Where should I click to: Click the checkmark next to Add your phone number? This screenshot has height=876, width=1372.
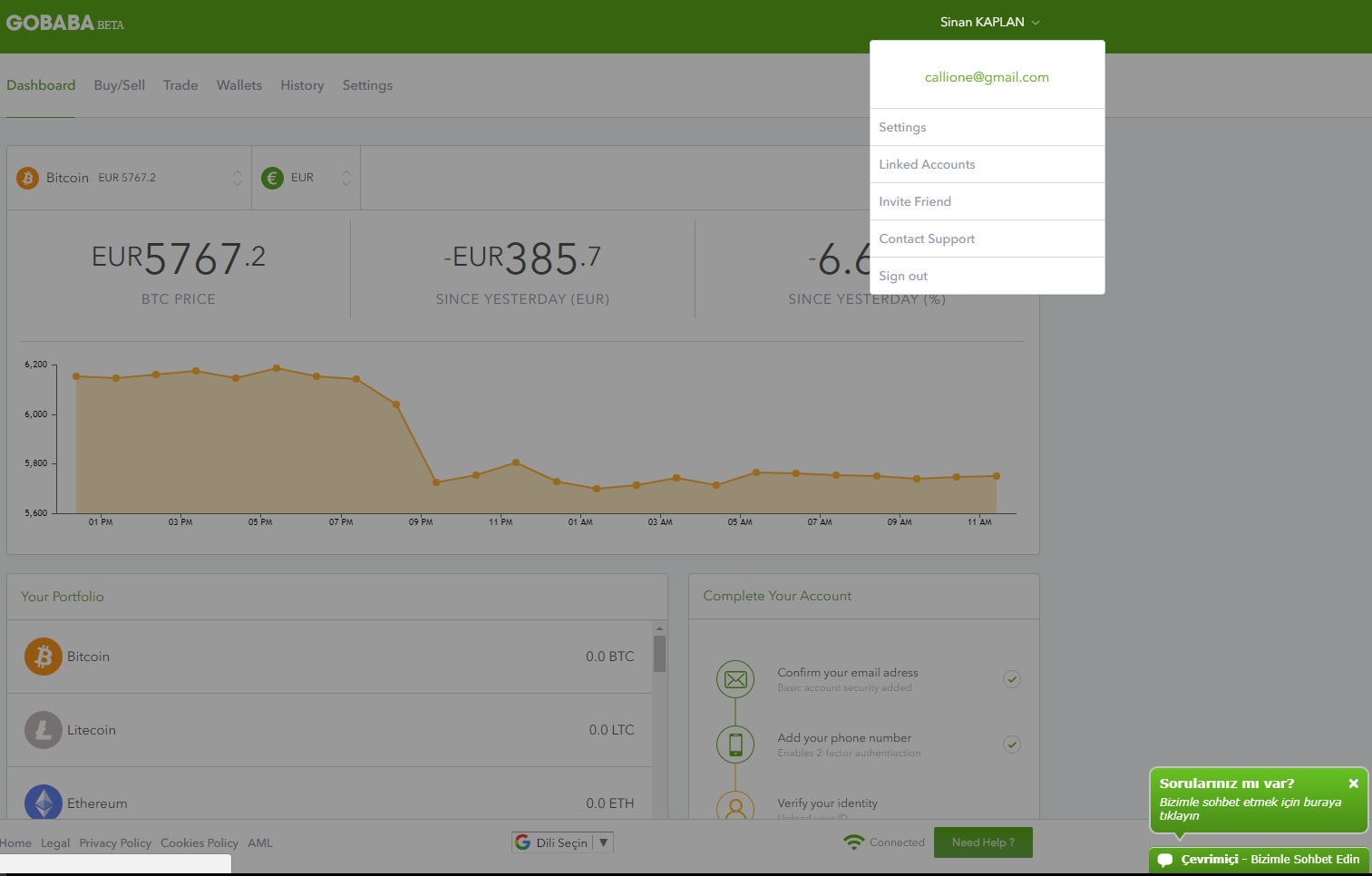1012,745
